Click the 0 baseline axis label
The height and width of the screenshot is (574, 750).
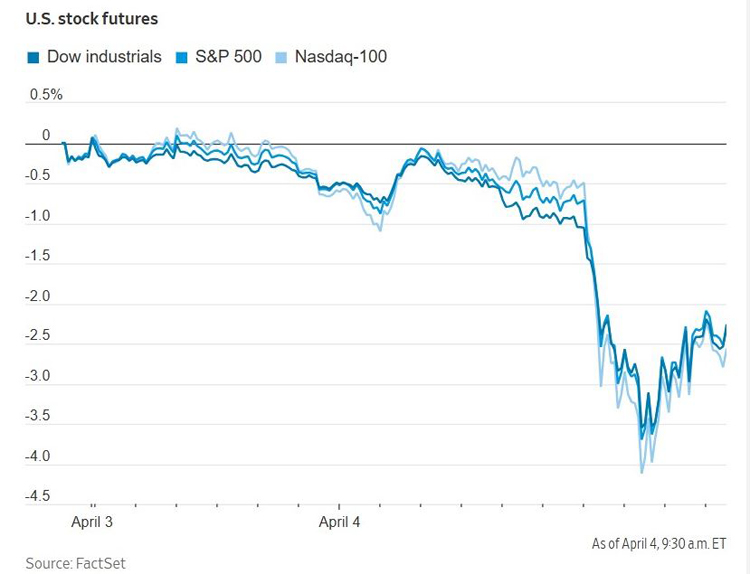click(46, 135)
